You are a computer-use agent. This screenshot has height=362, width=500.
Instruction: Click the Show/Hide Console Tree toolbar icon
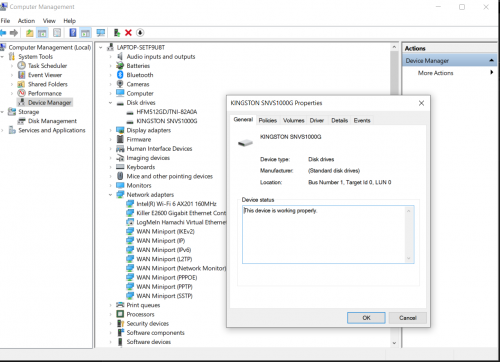click(42, 33)
